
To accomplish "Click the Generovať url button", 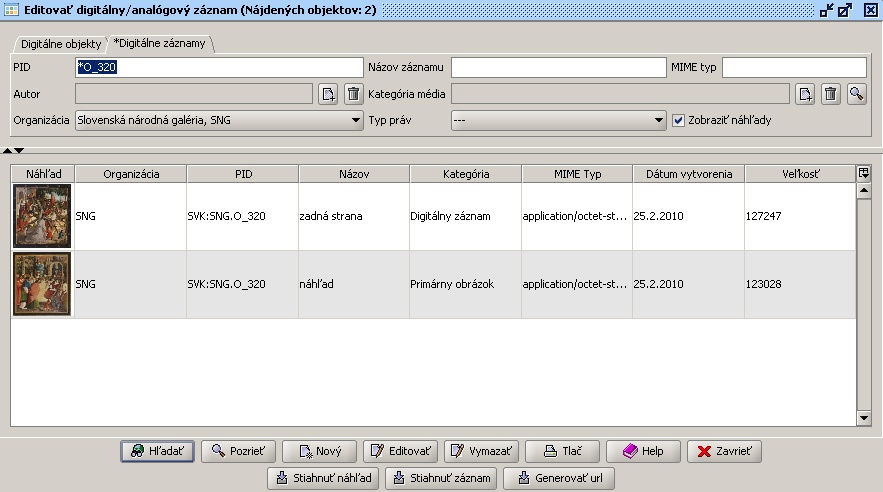I will point(559,478).
